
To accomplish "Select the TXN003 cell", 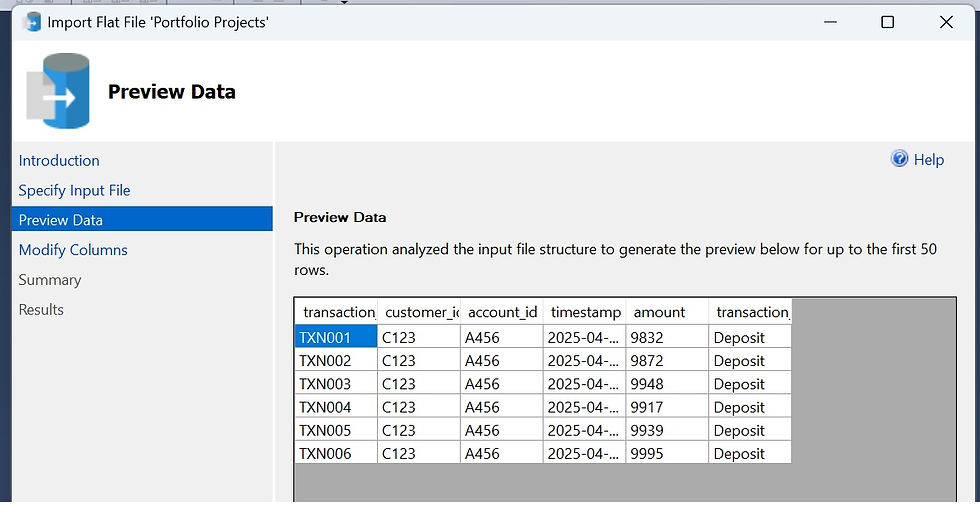I will (x=336, y=383).
